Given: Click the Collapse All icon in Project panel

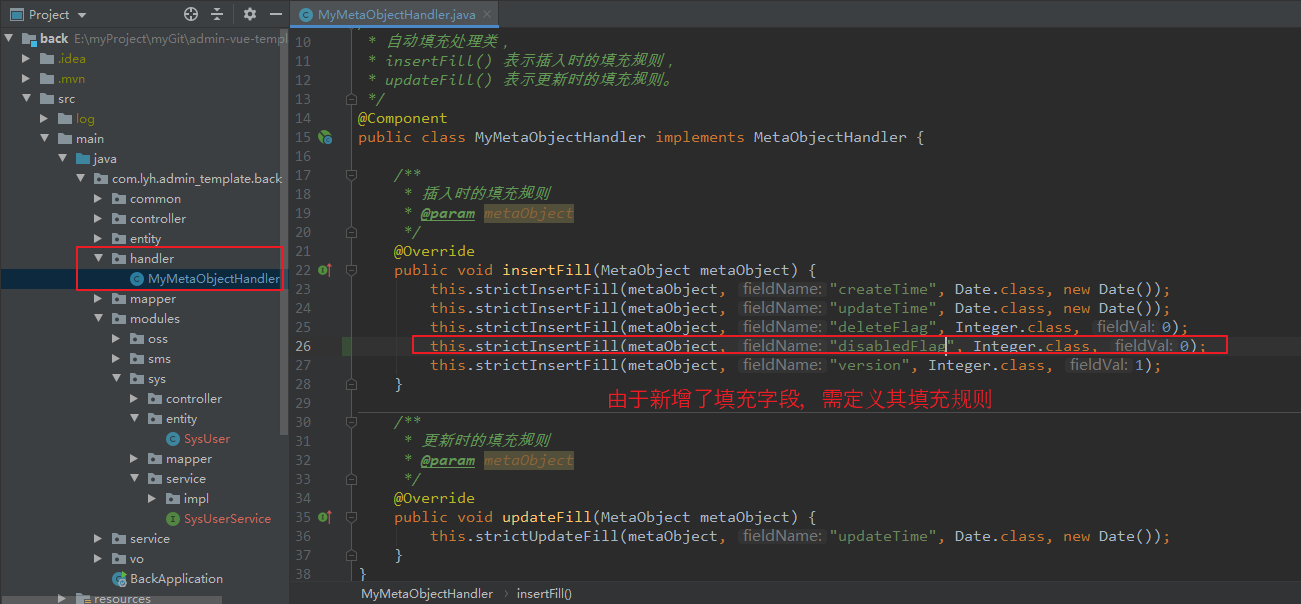Looking at the screenshot, I should click(x=217, y=14).
